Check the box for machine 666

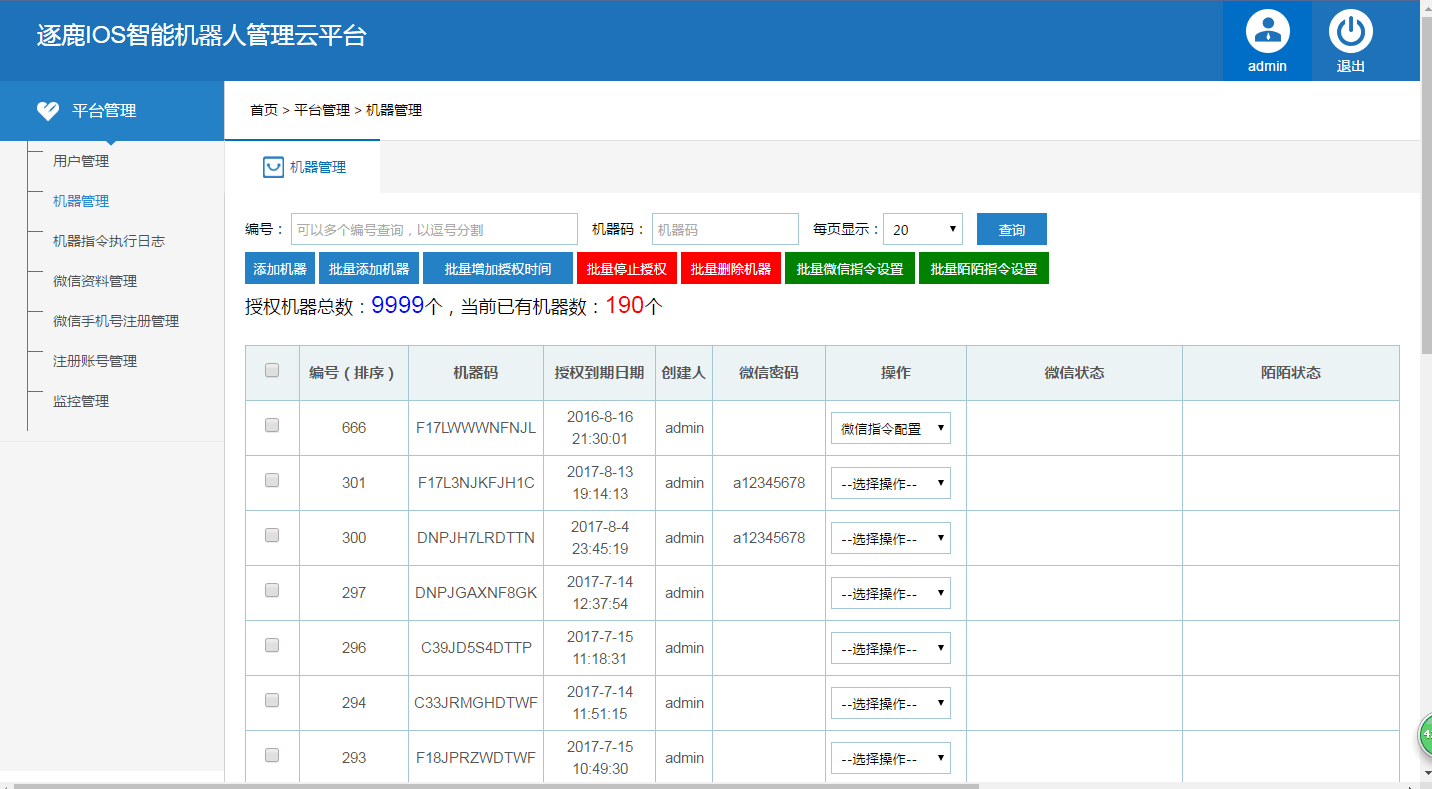pos(272,426)
